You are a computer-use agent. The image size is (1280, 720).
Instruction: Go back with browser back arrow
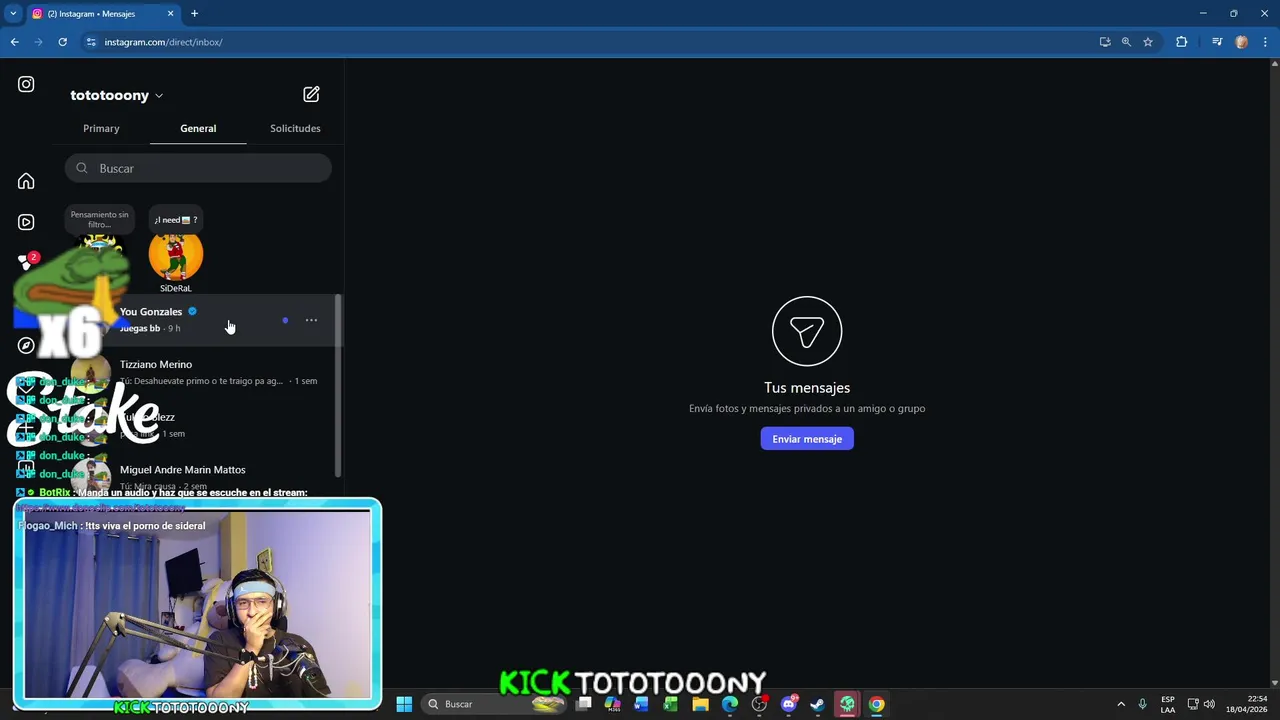pos(14,42)
